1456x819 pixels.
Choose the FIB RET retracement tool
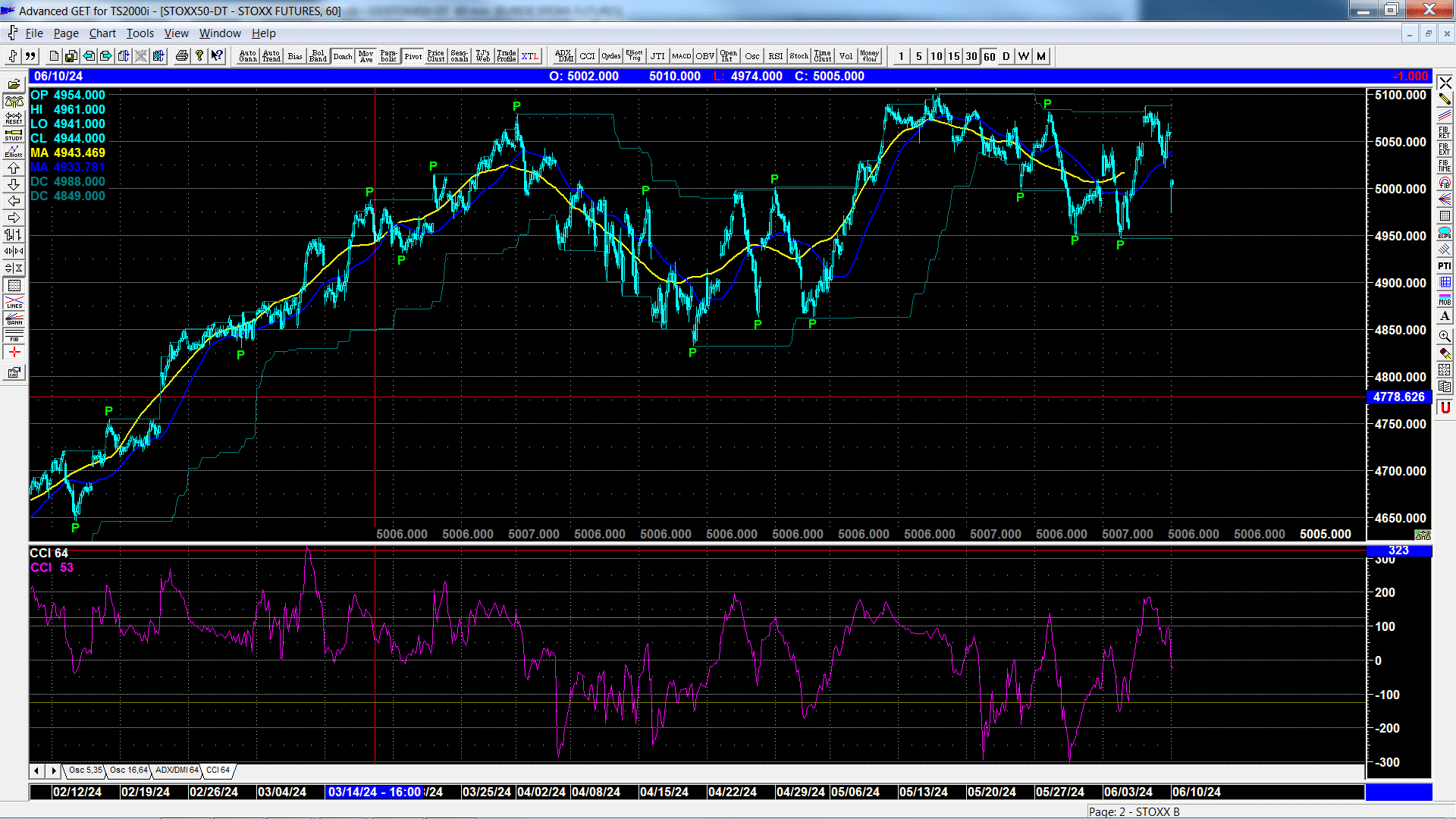pos(1445,132)
